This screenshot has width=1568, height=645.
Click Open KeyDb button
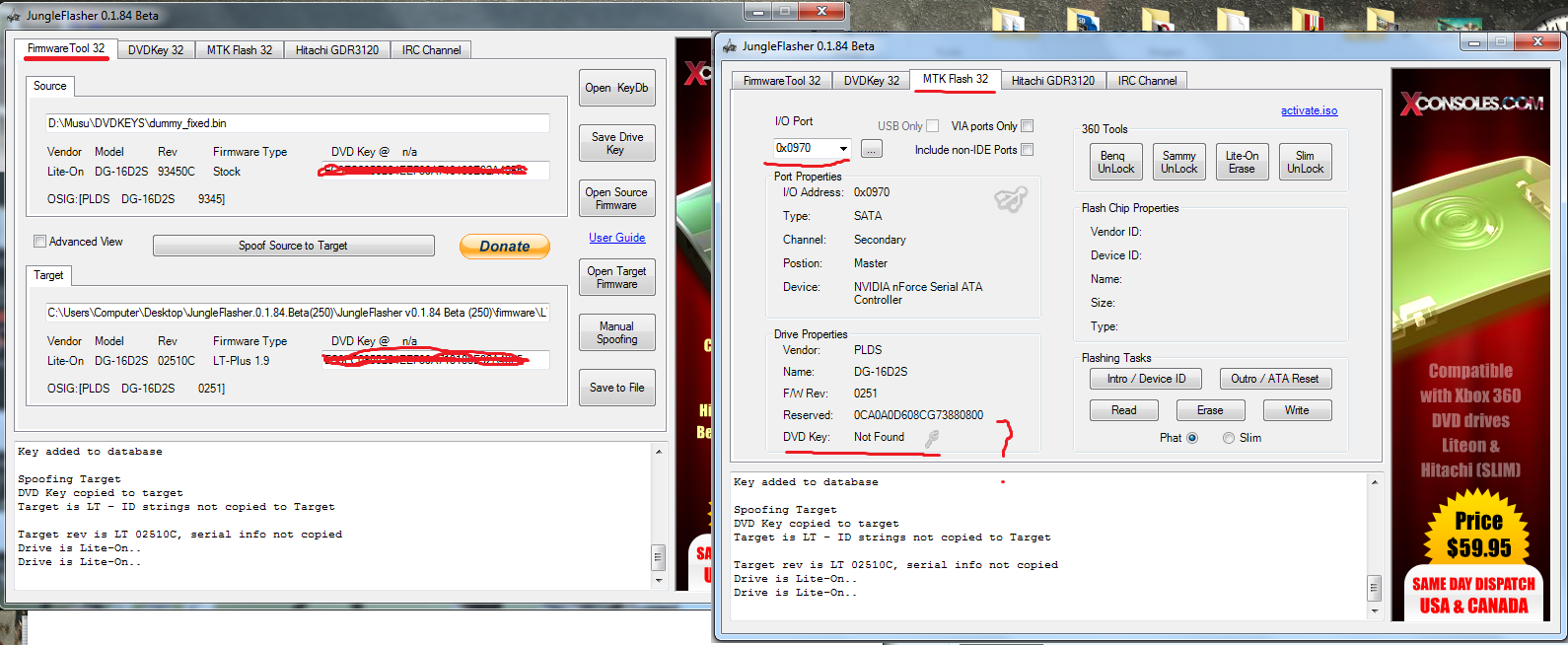[x=616, y=88]
